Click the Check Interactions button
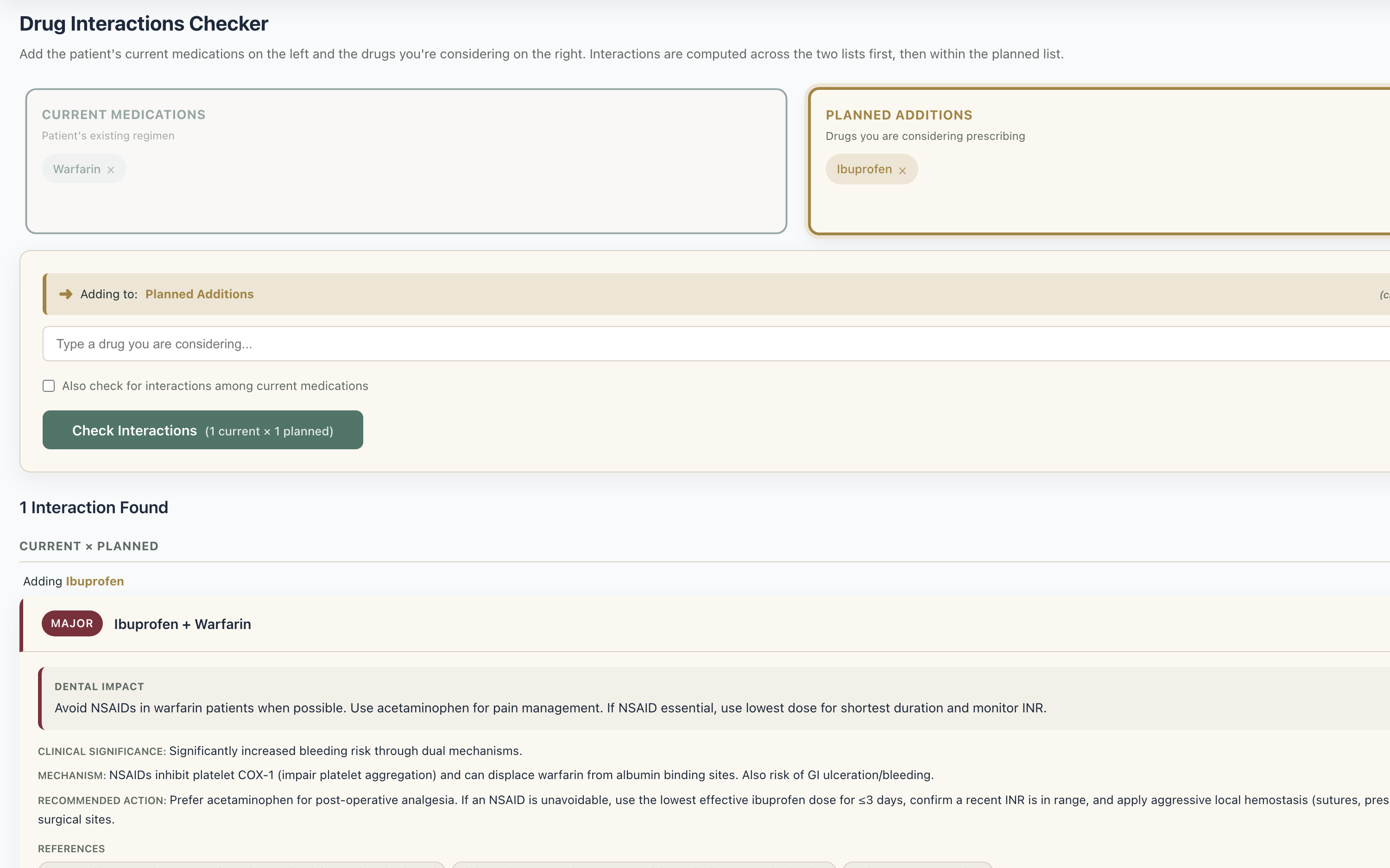This screenshot has width=1390, height=868. [202, 430]
